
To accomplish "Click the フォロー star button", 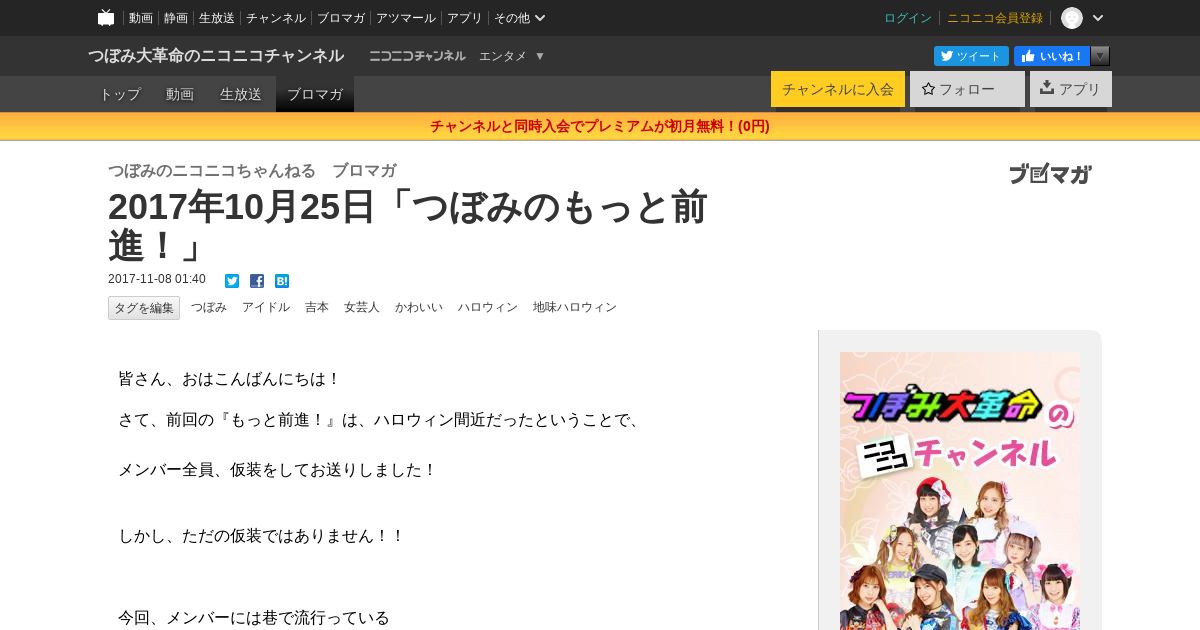I will pyautogui.click(x=967, y=89).
